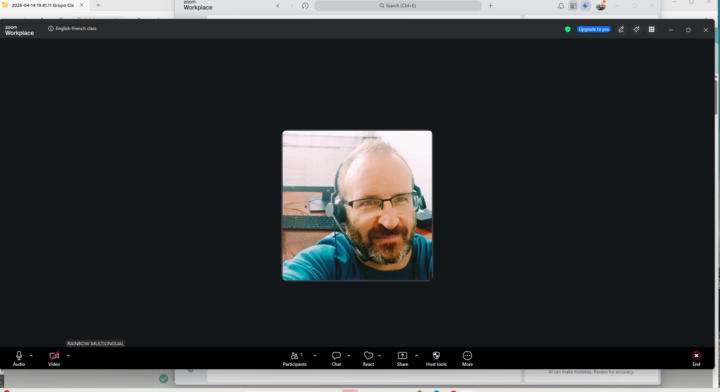Click the RAINBOW MULTILINGUAL name label
720x392 pixels.
tap(96, 343)
